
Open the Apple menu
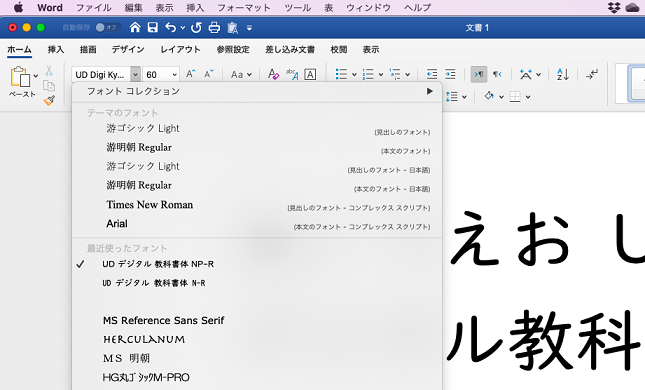pos(18,7)
